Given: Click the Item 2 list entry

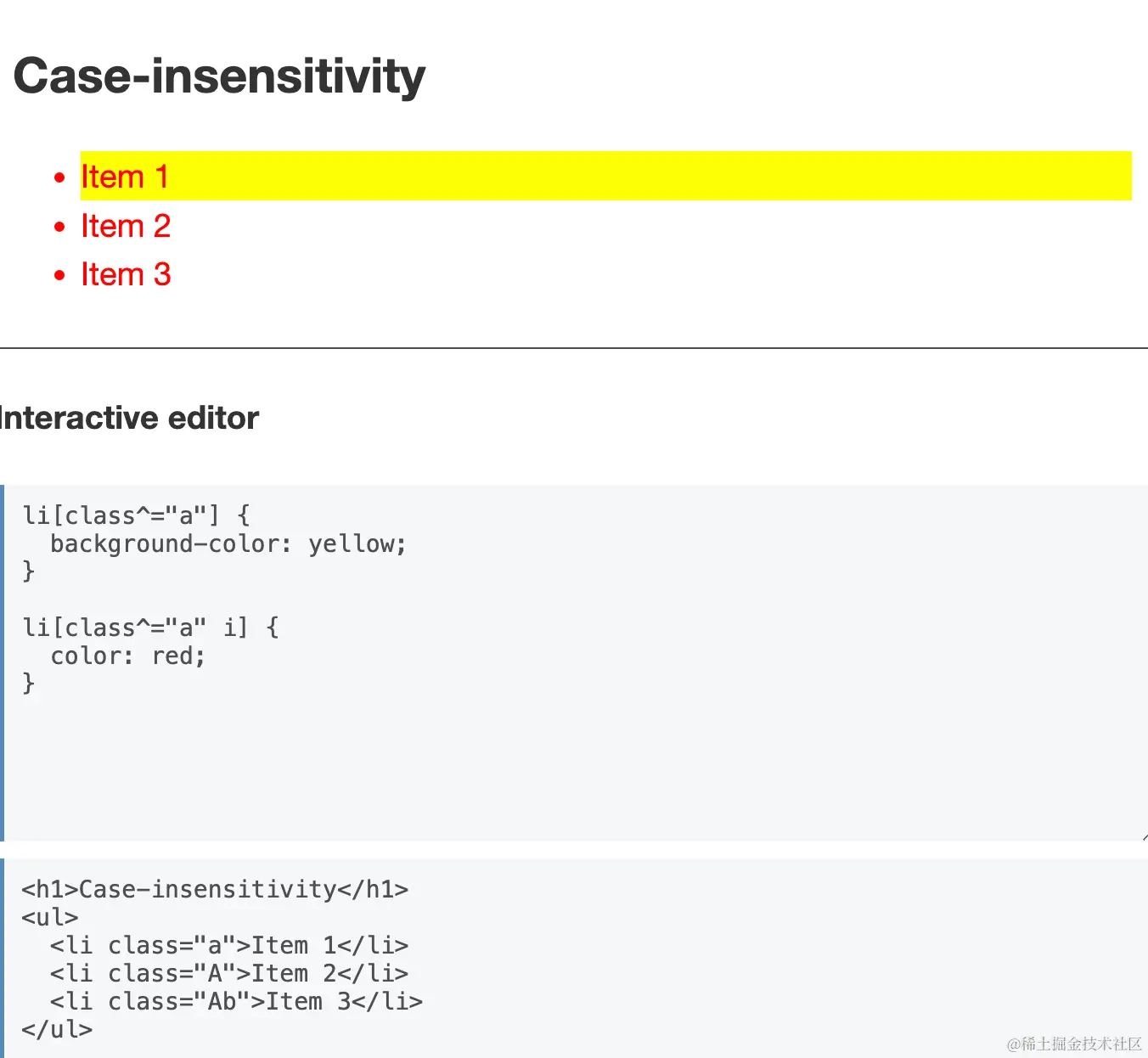Looking at the screenshot, I should pos(126,226).
